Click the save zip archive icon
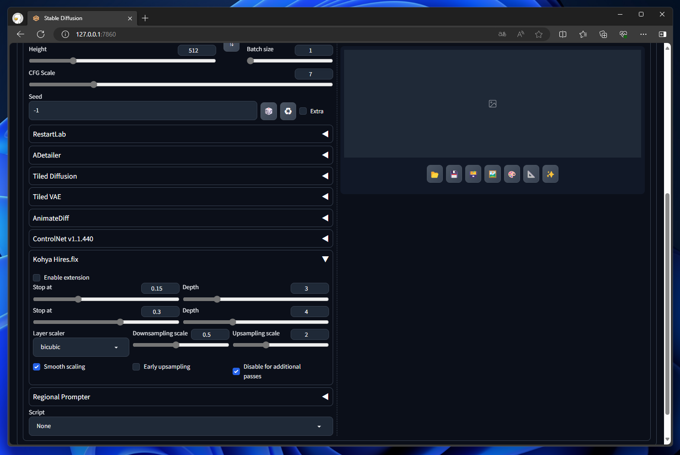 (x=473, y=174)
